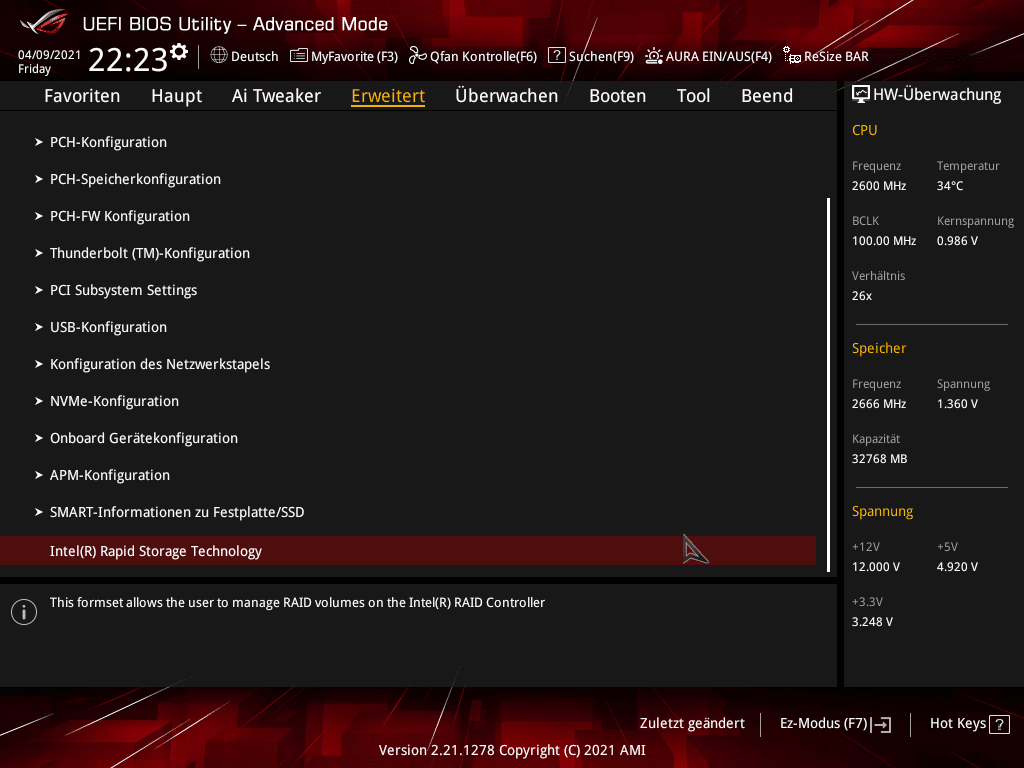This screenshot has width=1024, height=768.
Task: Expand USB-Konfiguration arrow
Action: pyautogui.click(x=39, y=327)
